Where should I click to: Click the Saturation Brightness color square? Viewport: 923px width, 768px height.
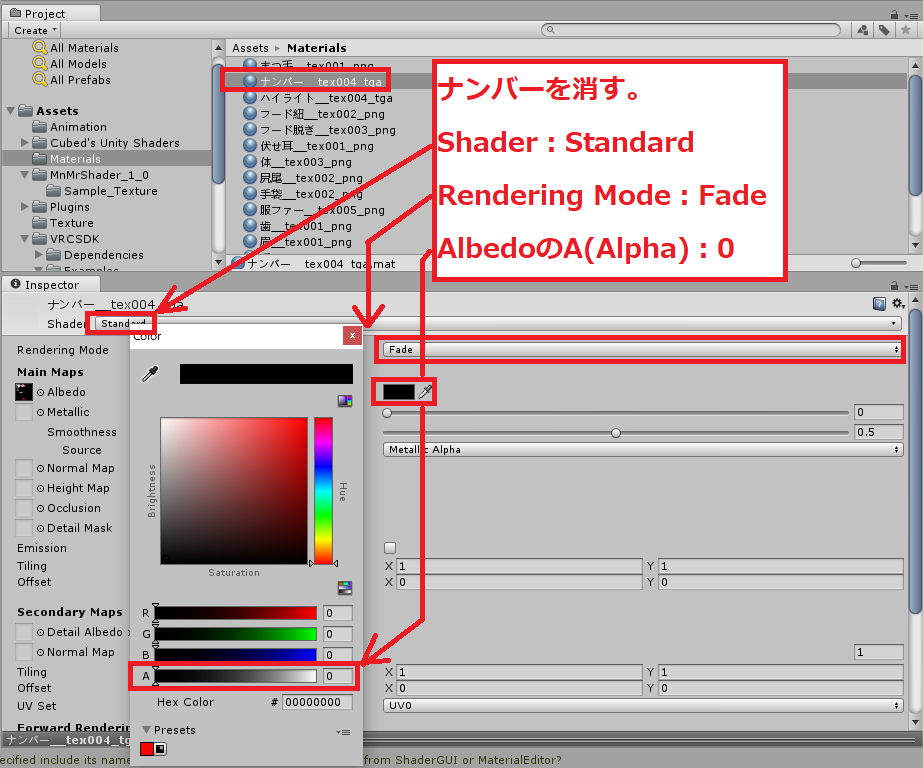point(234,491)
